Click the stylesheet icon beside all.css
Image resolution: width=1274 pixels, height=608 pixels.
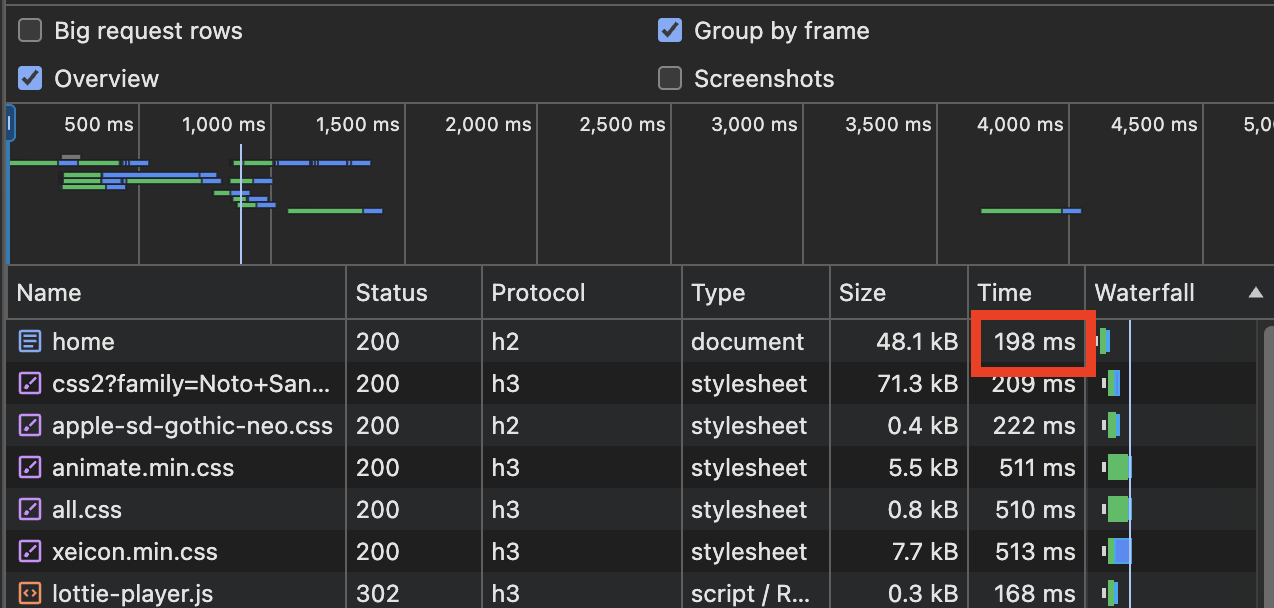click(x=30, y=510)
